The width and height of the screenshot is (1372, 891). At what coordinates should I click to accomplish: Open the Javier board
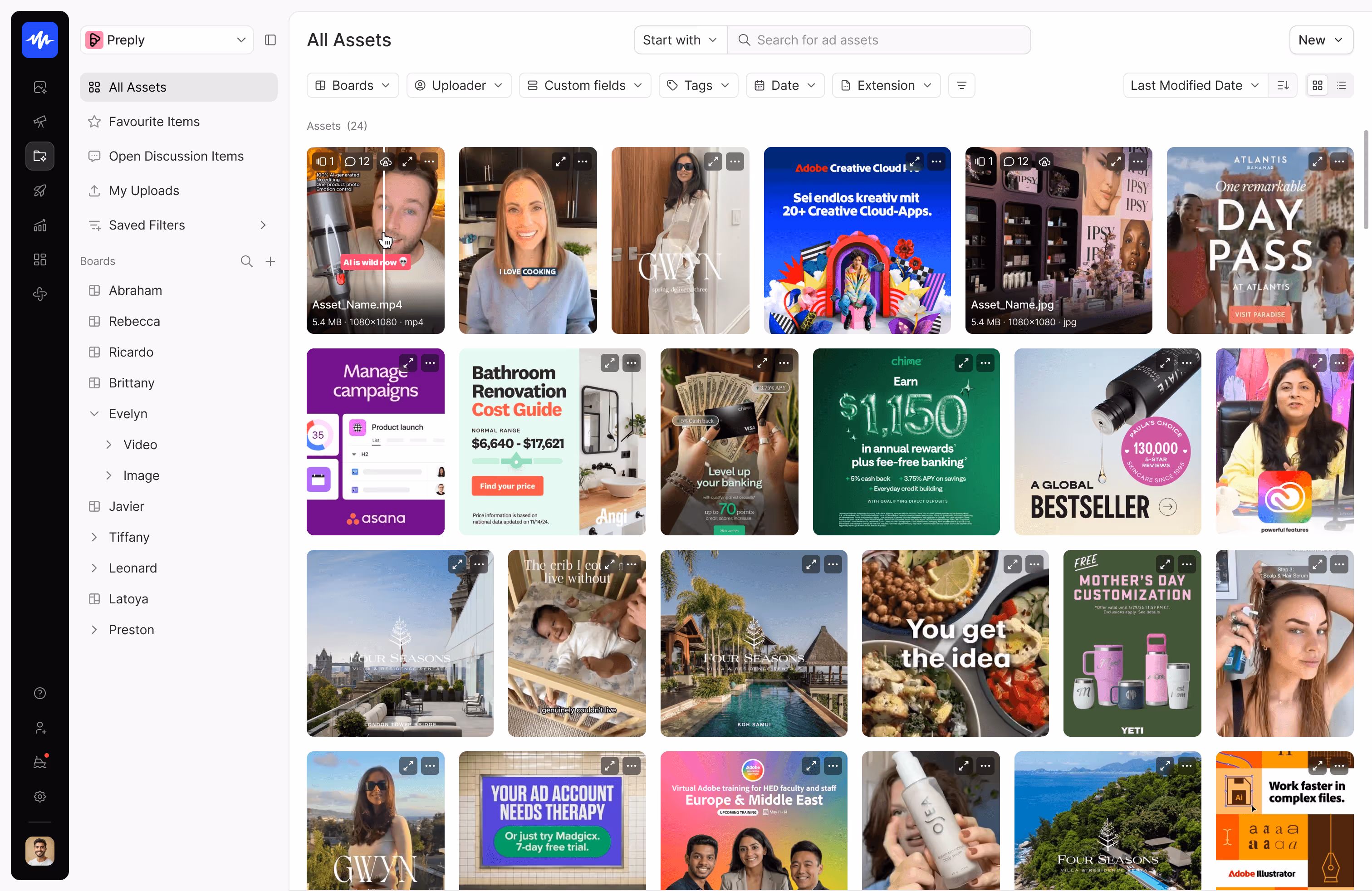[179, 506]
